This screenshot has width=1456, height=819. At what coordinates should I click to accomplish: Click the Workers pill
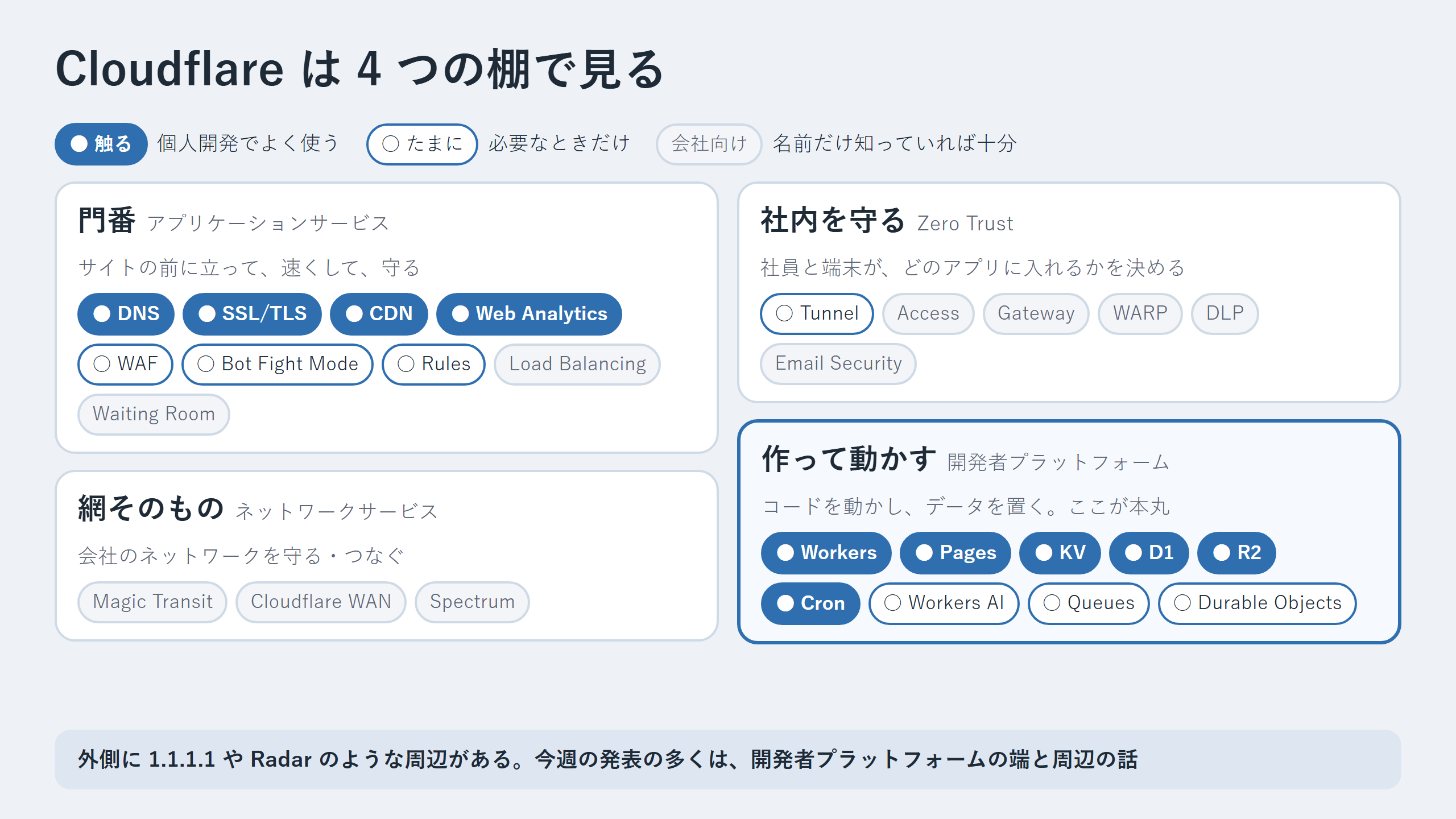[x=826, y=553]
